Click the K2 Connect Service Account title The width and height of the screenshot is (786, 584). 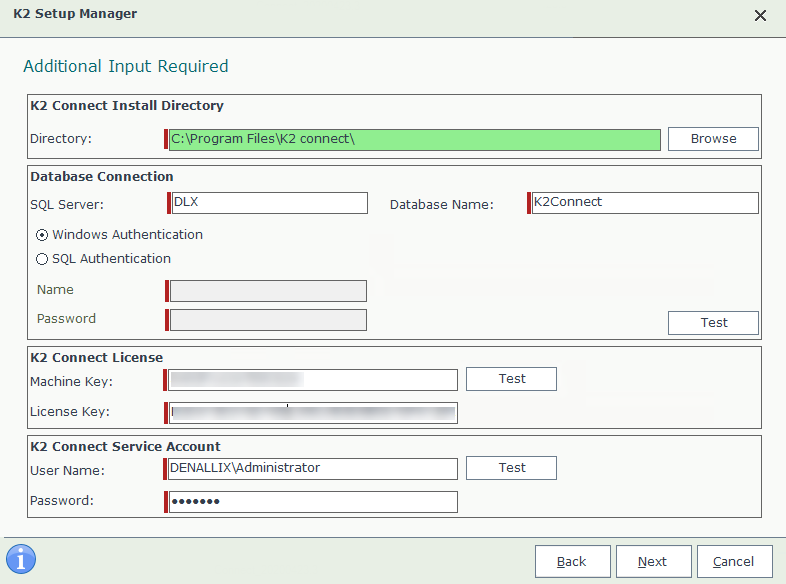point(125,447)
